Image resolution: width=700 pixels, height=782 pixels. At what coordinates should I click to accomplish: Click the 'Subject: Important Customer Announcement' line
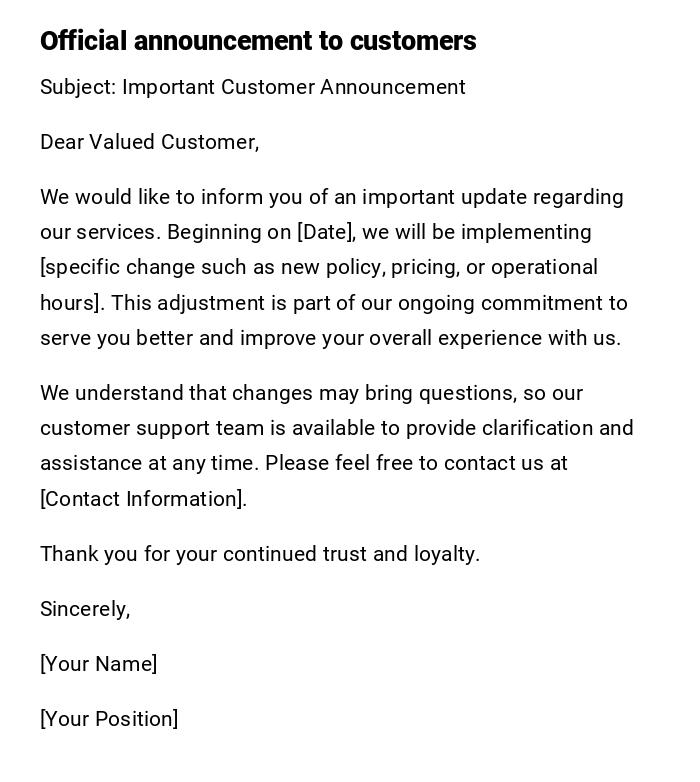[252, 87]
